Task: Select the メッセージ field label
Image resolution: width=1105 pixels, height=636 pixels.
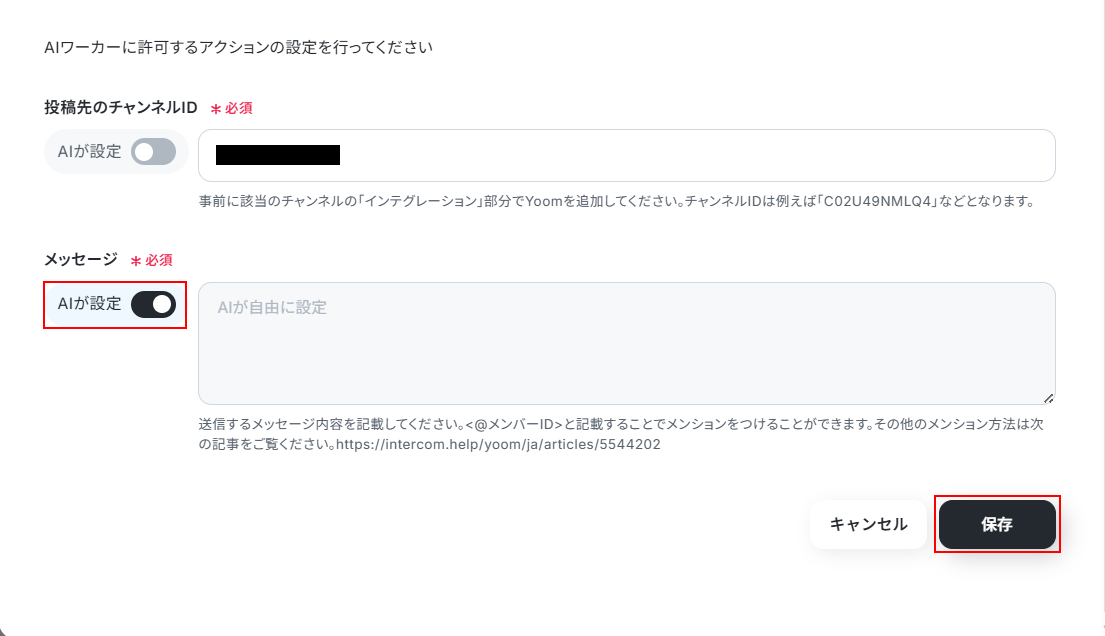Action: pyautogui.click(x=80, y=259)
